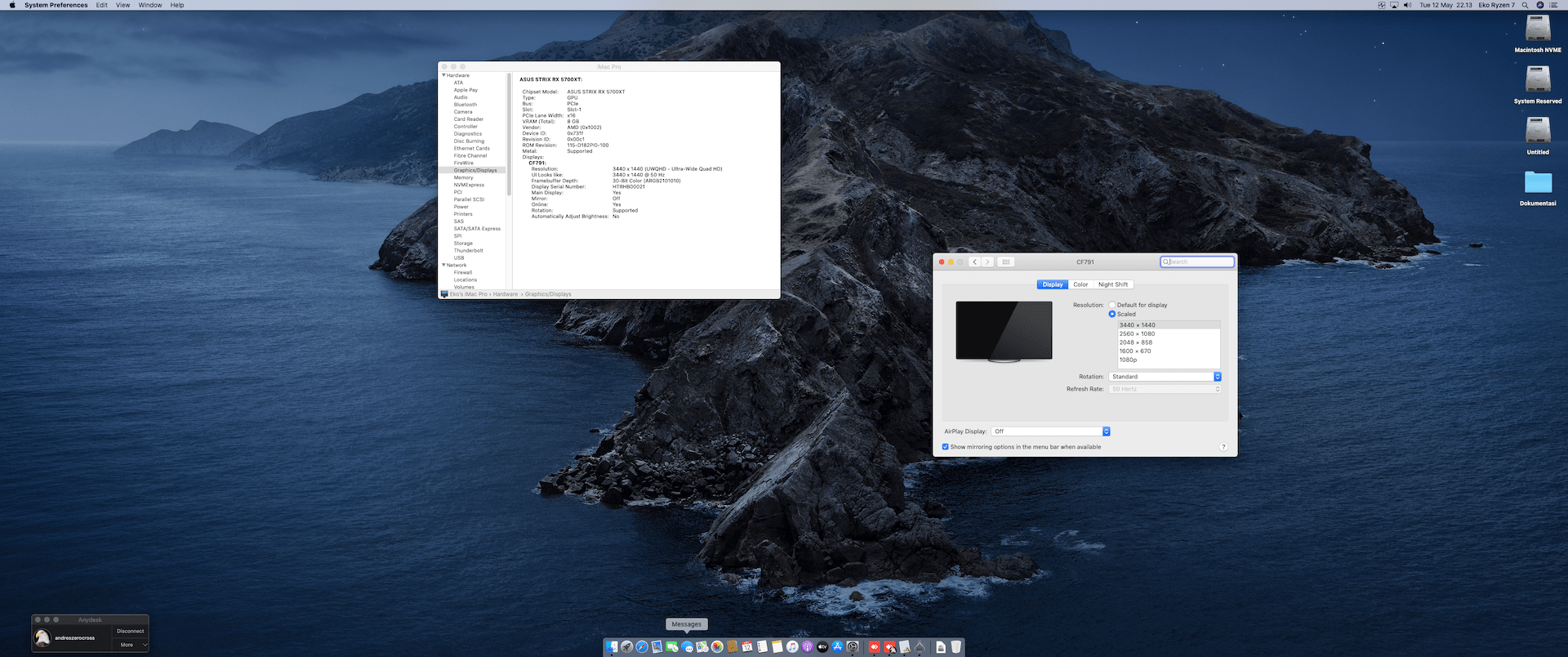Screen dimensions: 1568x657
Task: Open the Edit menu
Action: coord(102,5)
